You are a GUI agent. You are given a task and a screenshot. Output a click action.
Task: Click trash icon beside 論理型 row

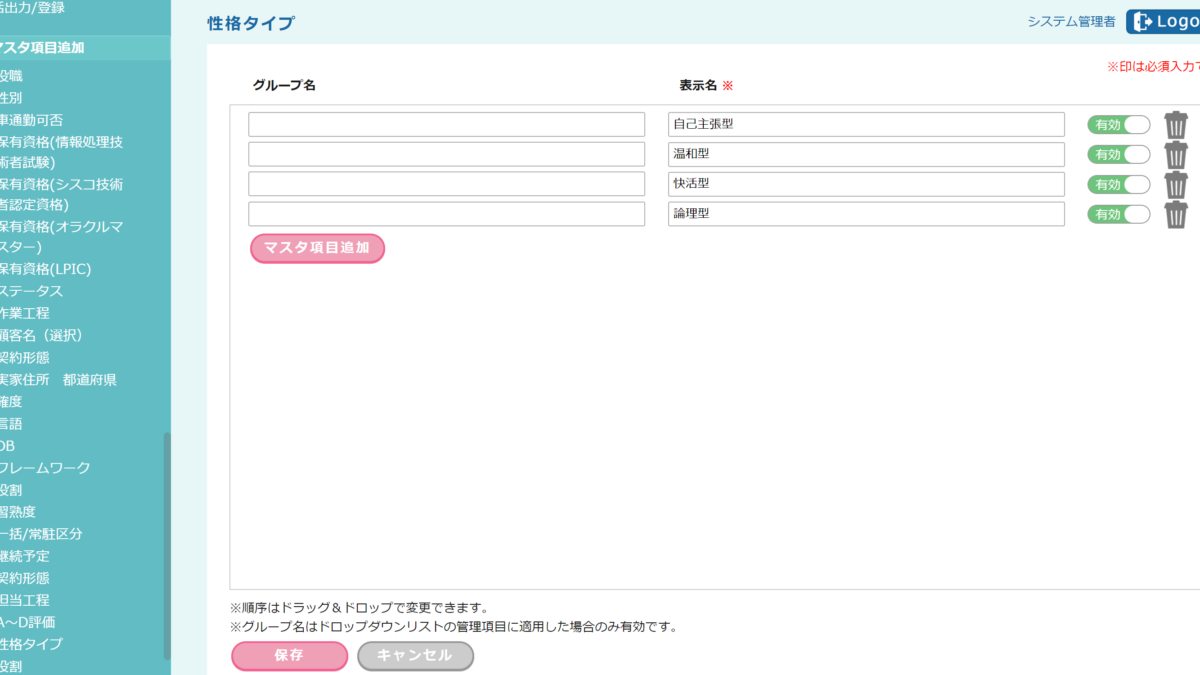[1176, 214]
